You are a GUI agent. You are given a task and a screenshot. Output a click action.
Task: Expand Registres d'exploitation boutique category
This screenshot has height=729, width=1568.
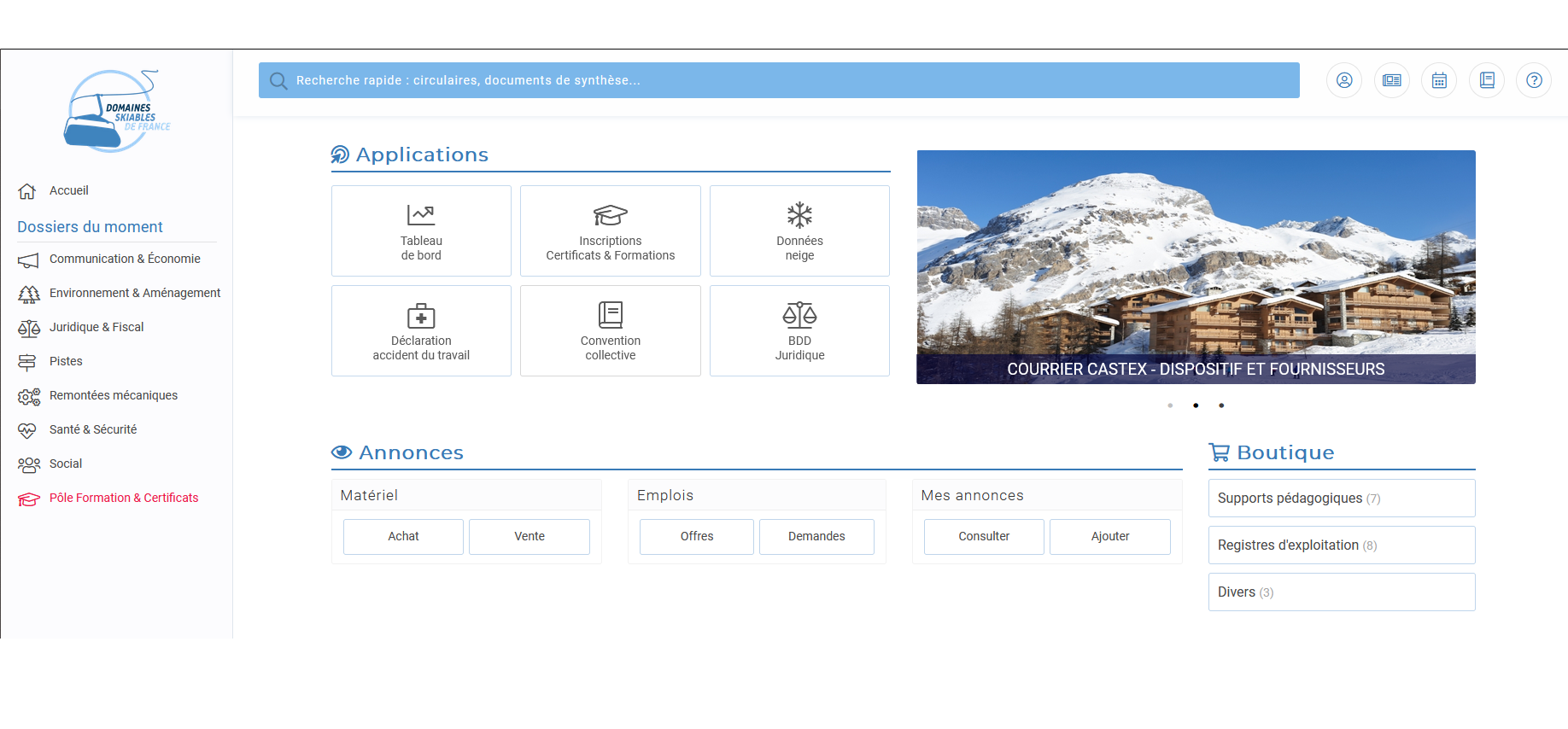1341,545
